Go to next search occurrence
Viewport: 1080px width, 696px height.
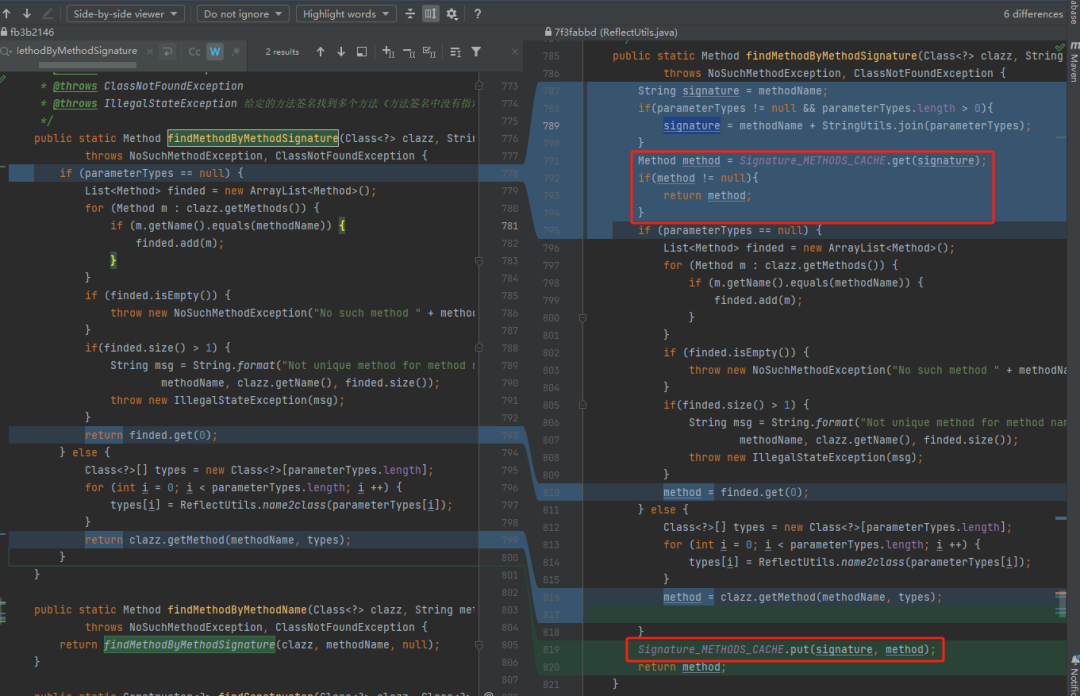(341, 52)
